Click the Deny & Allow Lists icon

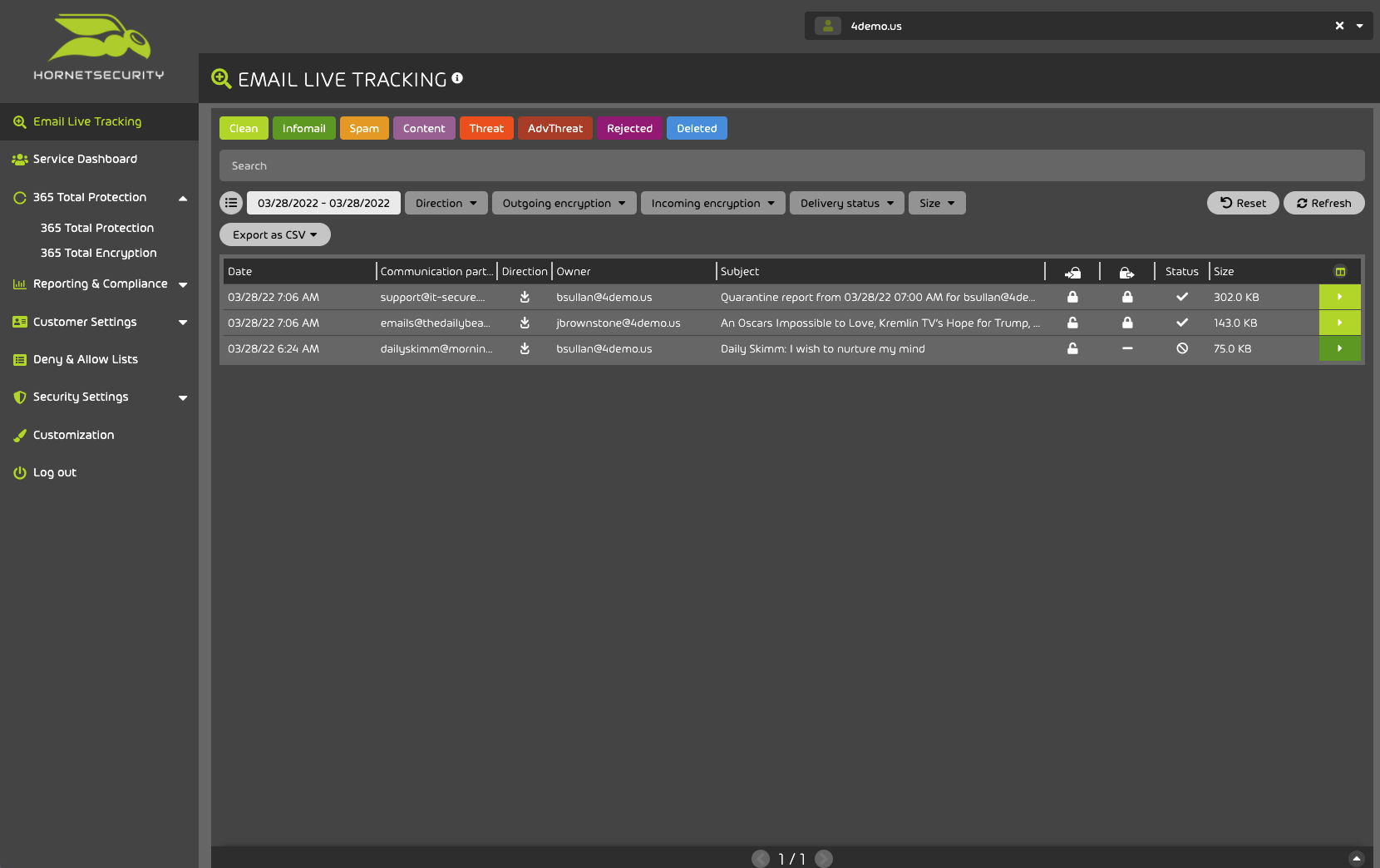pyautogui.click(x=19, y=359)
